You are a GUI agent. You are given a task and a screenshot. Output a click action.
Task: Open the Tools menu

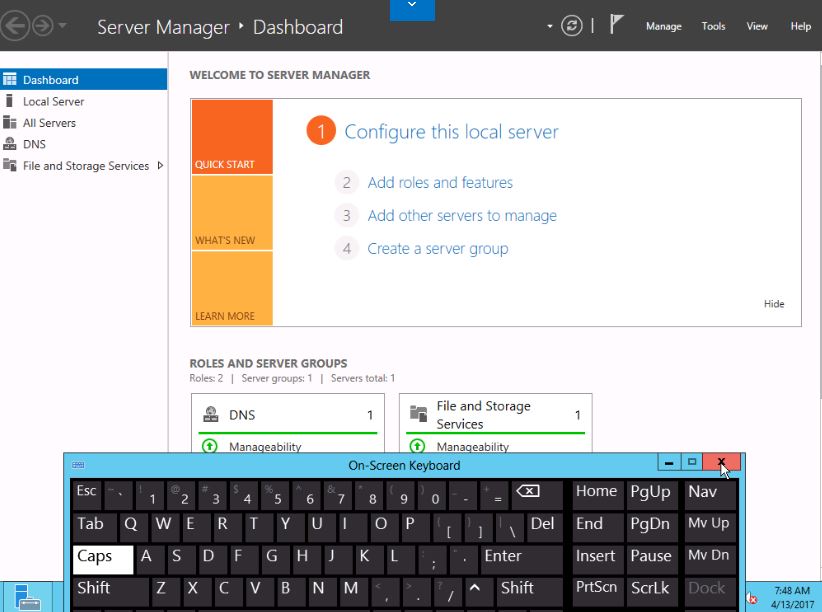(713, 27)
